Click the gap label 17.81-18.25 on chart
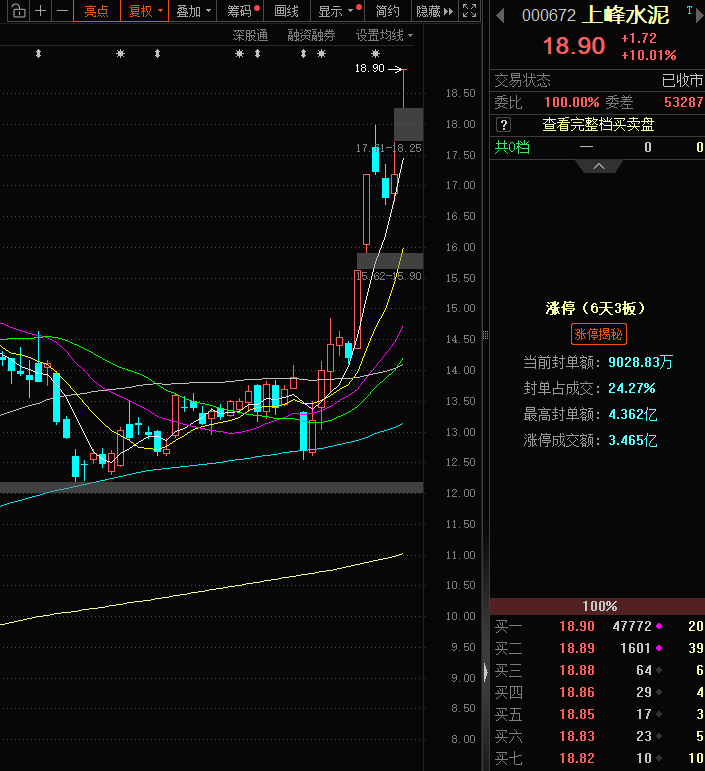Viewport: 705px width, 771px height. tap(388, 148)
